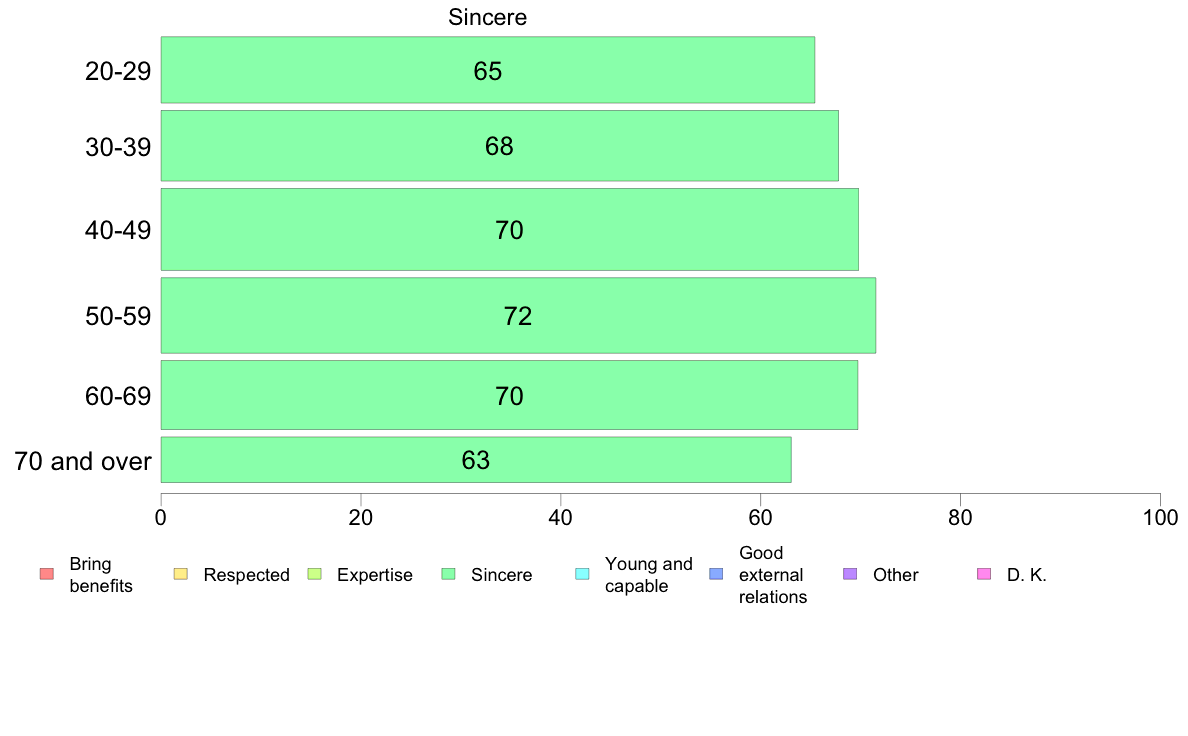The width and height of the screenshot is (1188, 736).
Task: Click the Other purple legend swatch
Action: pyautogui.click(x=850, y=574)
